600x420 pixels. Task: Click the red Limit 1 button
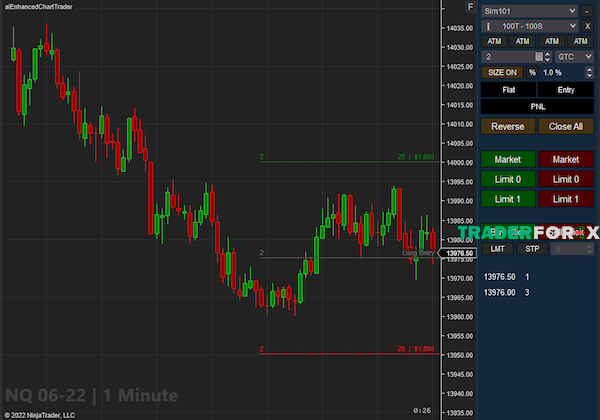coord(566,199)
